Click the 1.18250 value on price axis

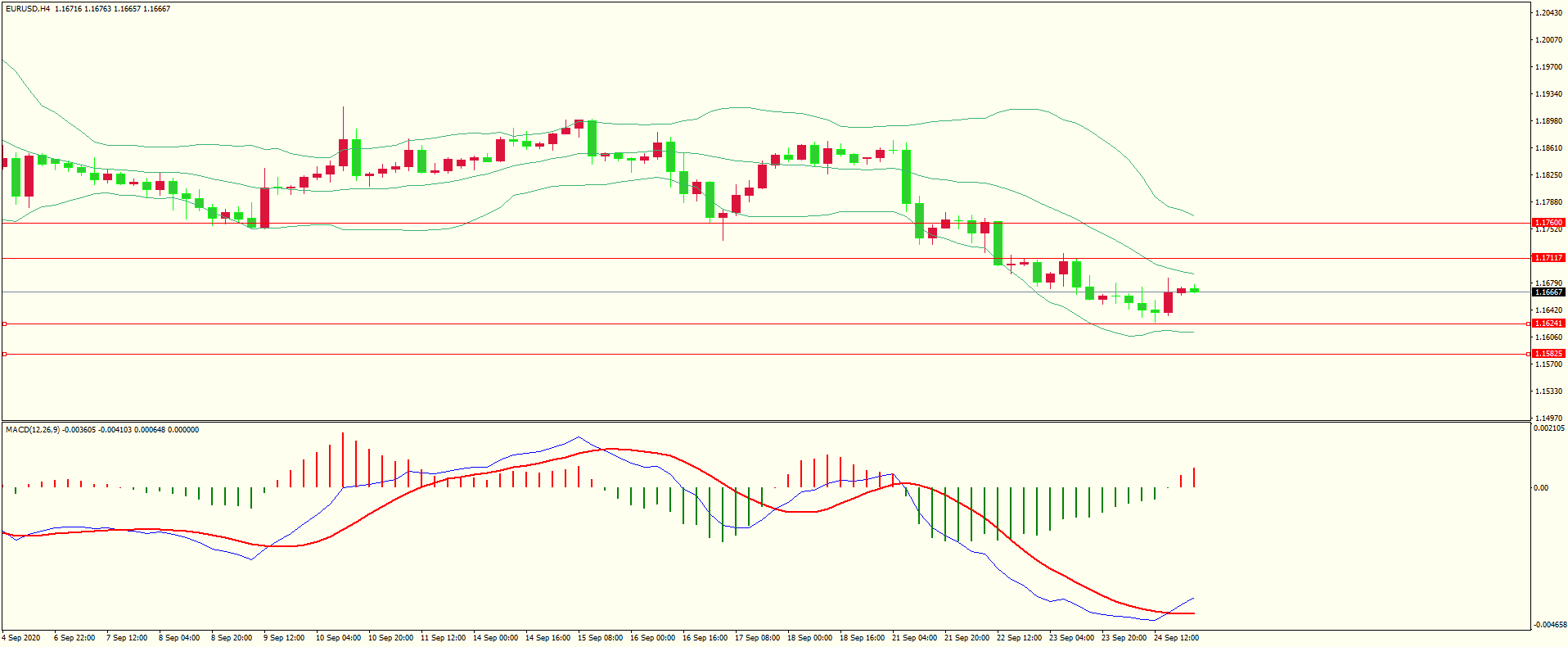pos(1549,175)
